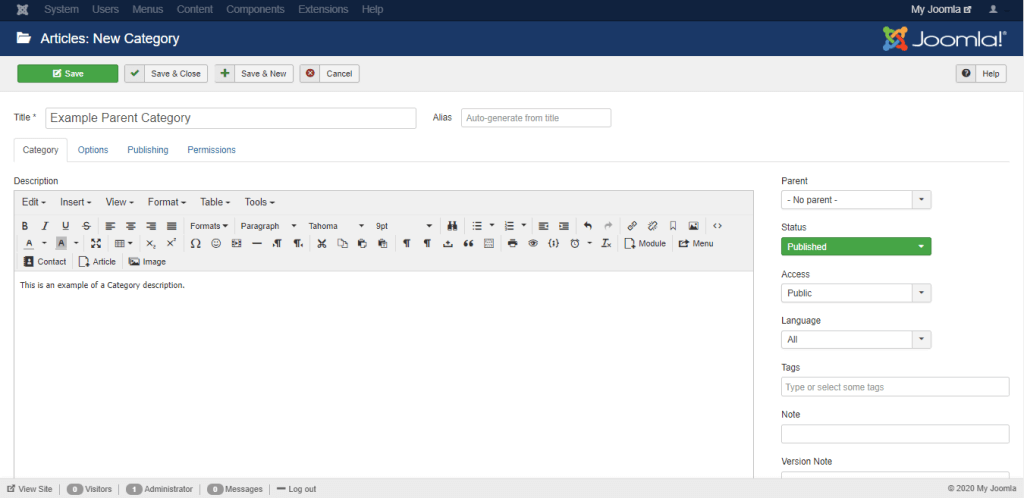This screenshot has width=1024, height=498.
Task: Insert an emoticon smiley
Action: 216,243
